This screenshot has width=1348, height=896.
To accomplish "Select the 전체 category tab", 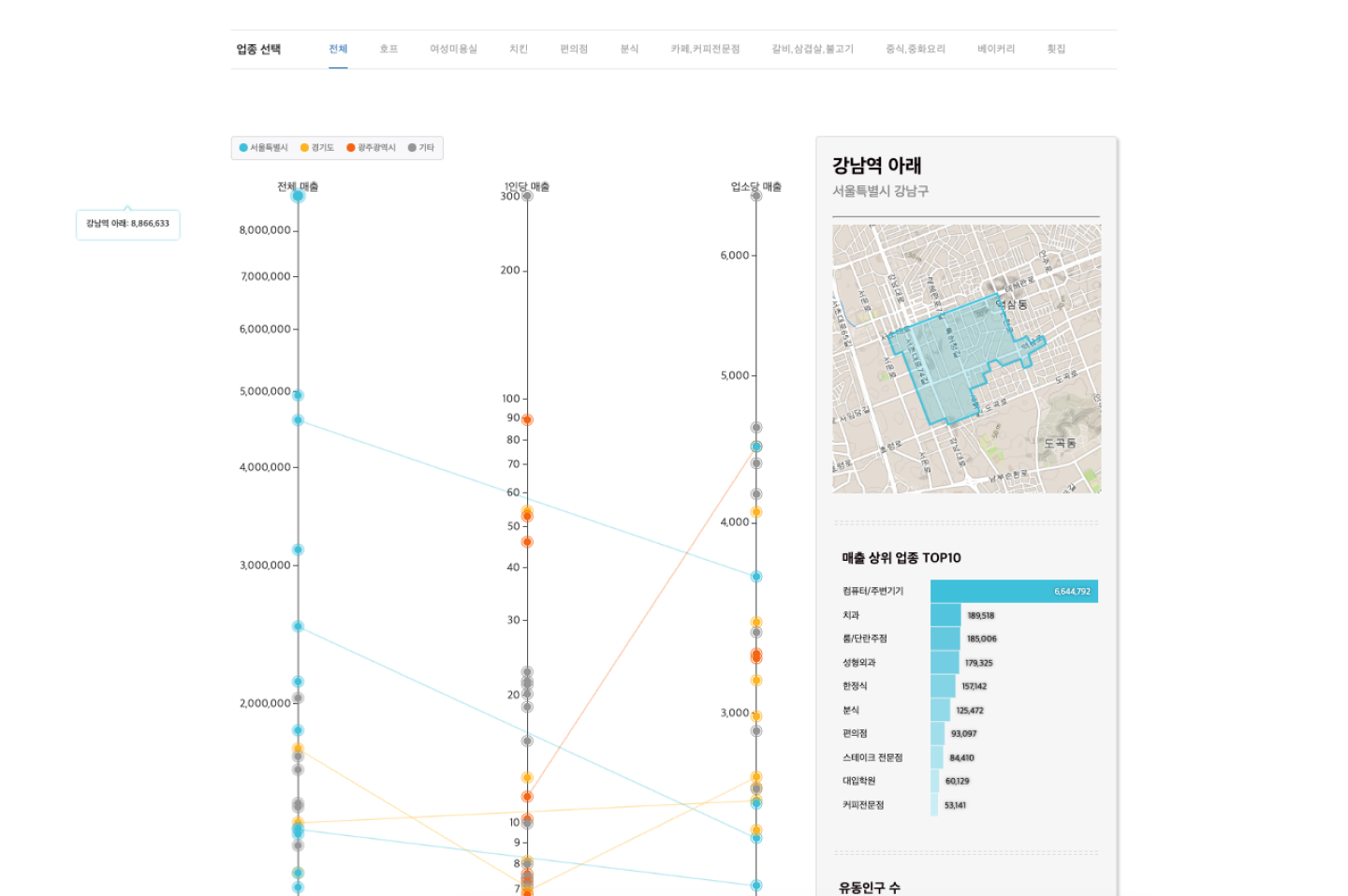I will pyautogui.click(x=338, y=50).
